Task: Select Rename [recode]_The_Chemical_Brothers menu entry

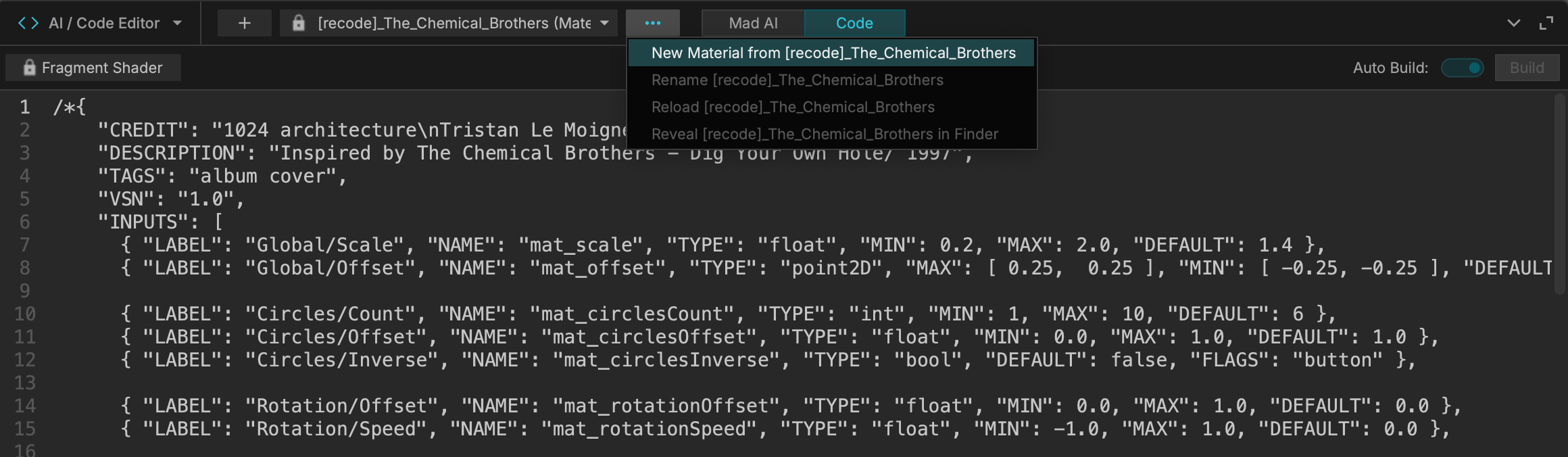Action: 831,80
